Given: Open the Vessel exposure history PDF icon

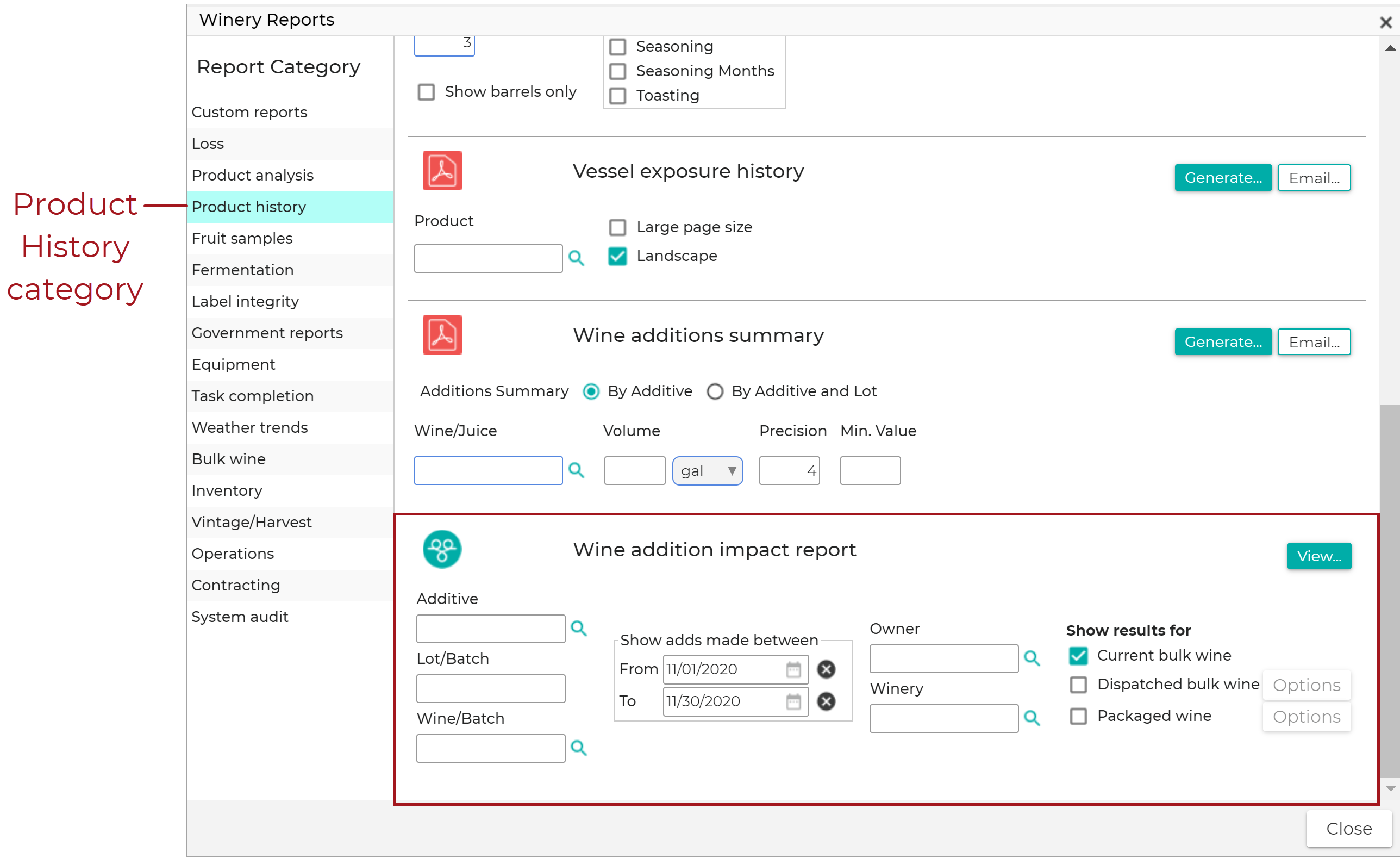Looking at the screenshot, I should [441, 170].
